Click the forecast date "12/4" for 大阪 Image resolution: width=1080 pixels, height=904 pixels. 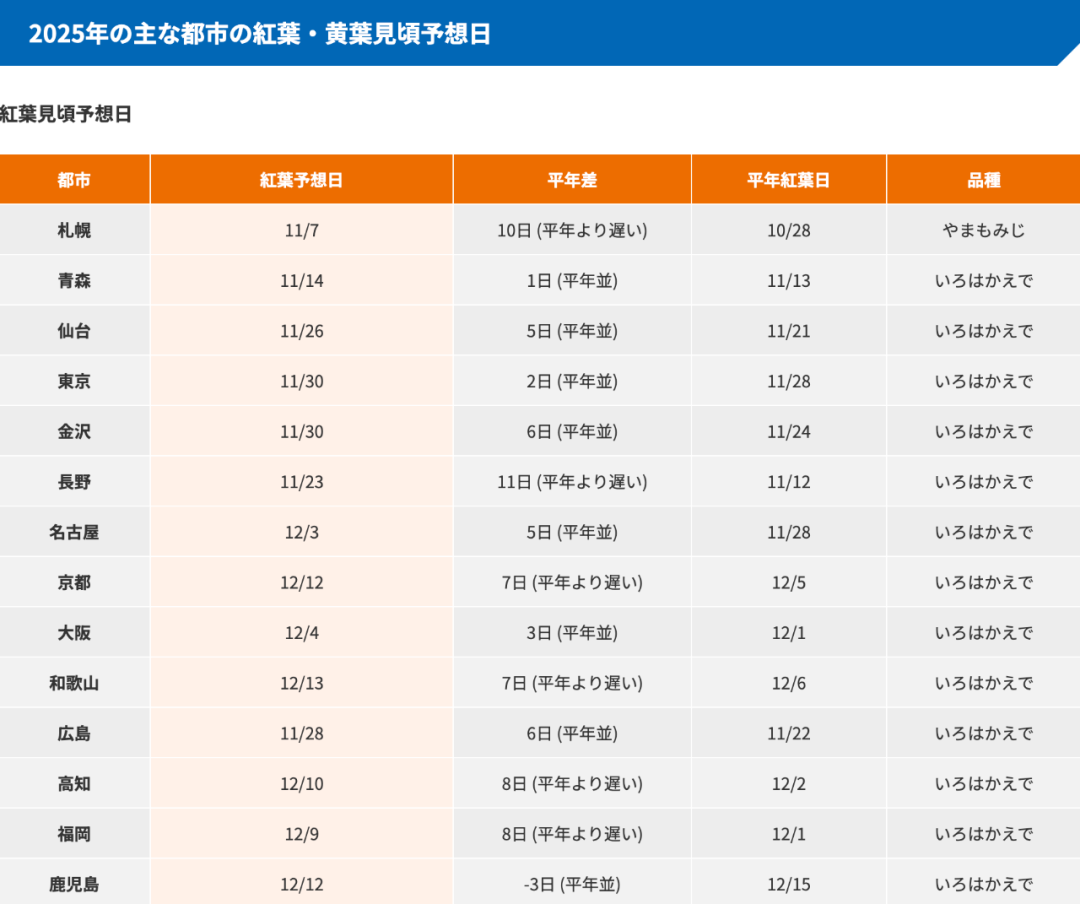click(x=302, y=633)
